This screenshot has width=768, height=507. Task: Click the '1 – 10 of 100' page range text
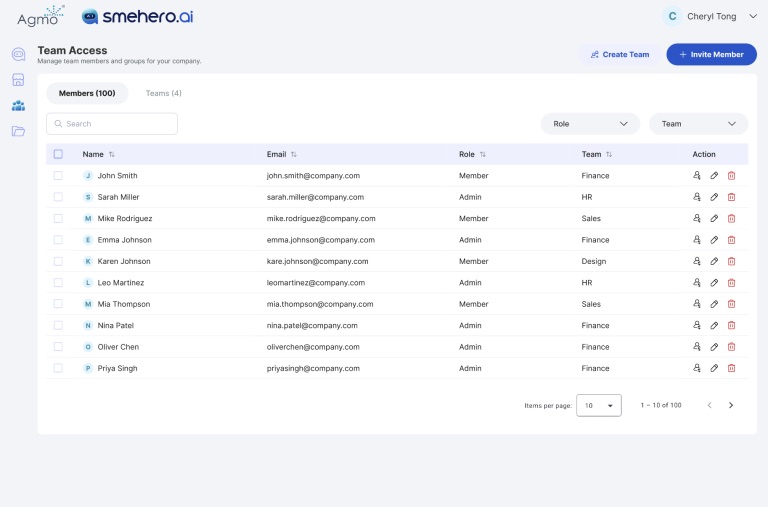tap(661, 405)
